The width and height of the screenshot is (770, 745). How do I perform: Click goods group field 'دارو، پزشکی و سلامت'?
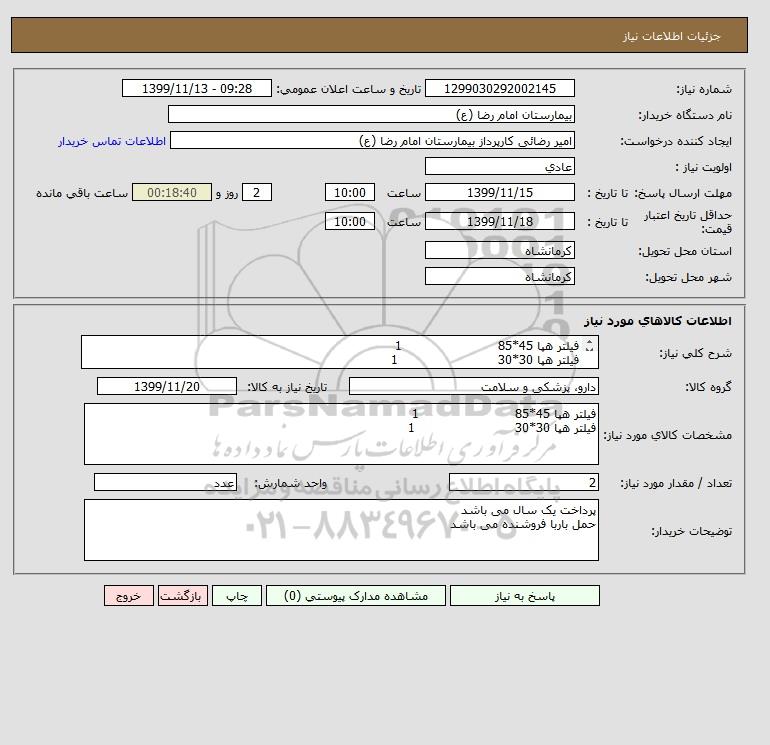473,386
